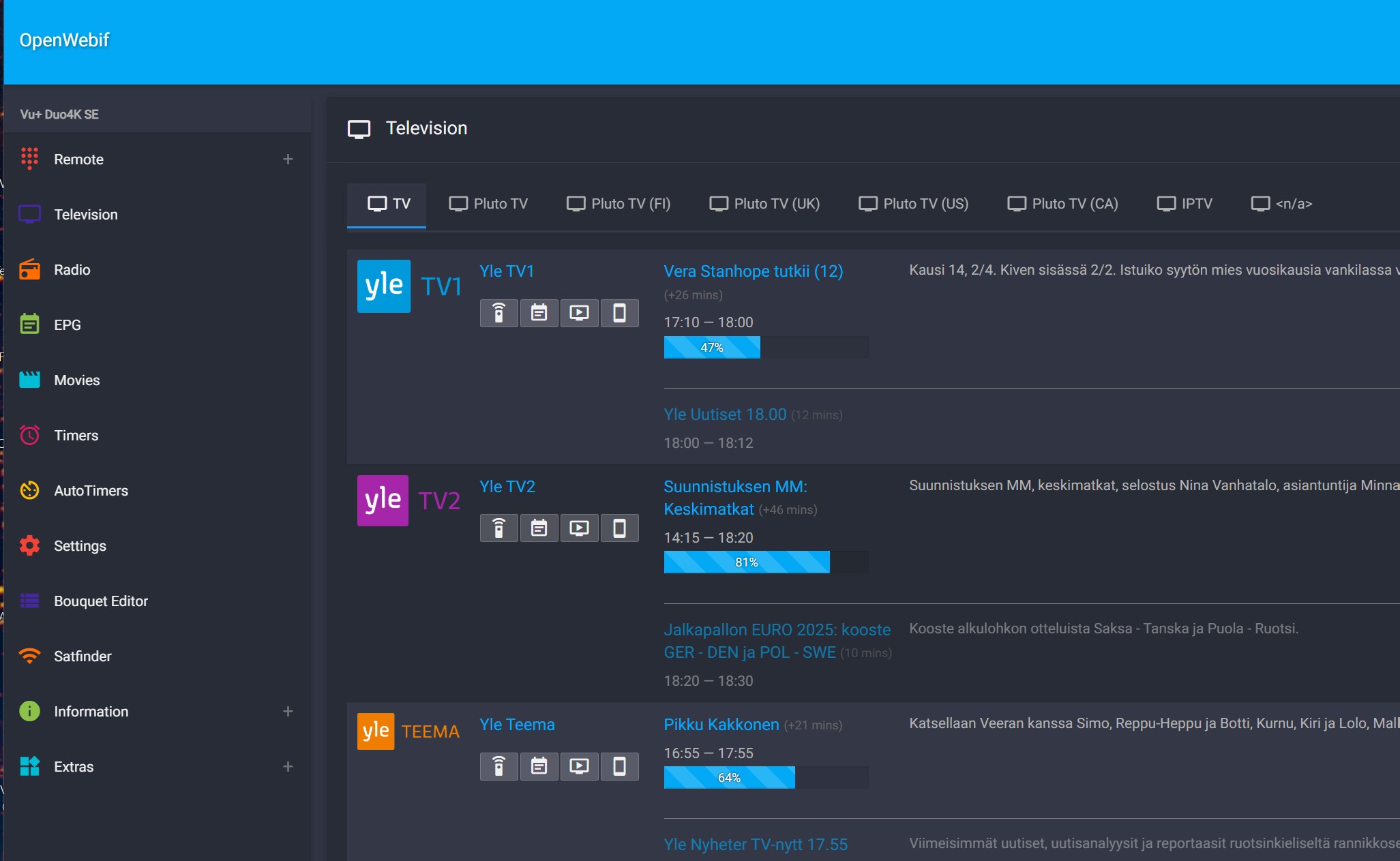Expand the Information submenu plus sign
This screenshot has height=861, width=1400.
(288, 712)
